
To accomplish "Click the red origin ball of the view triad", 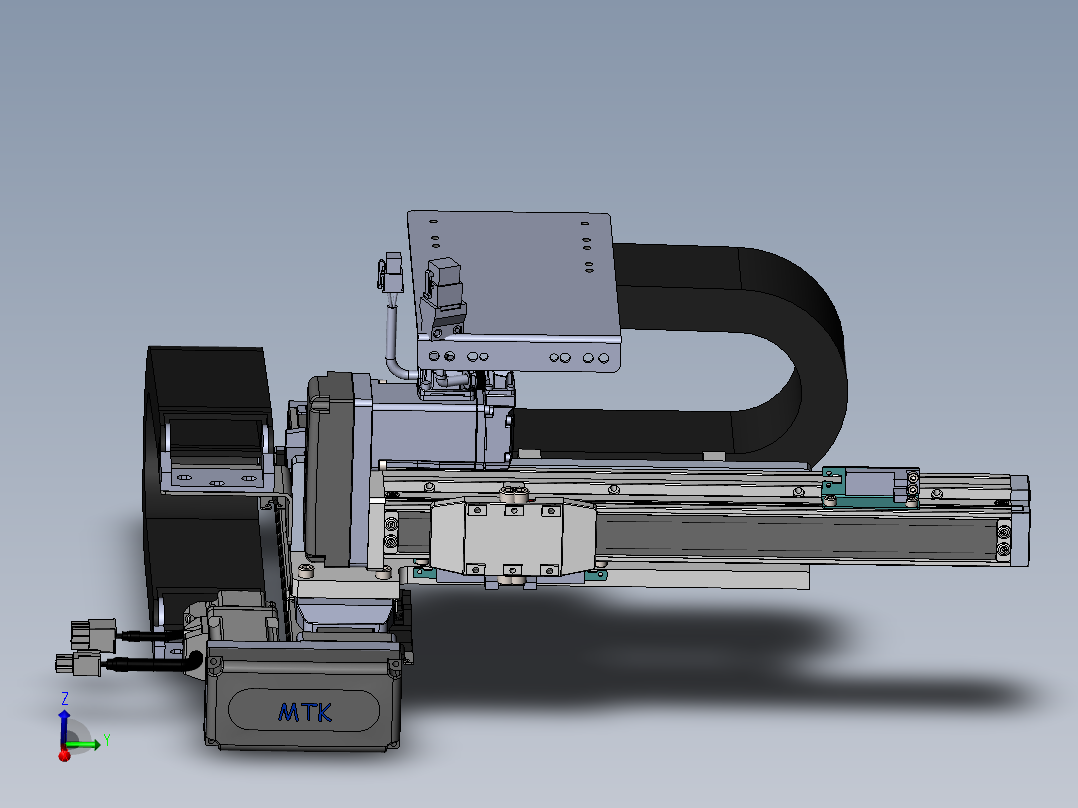I will click(65, 756).
